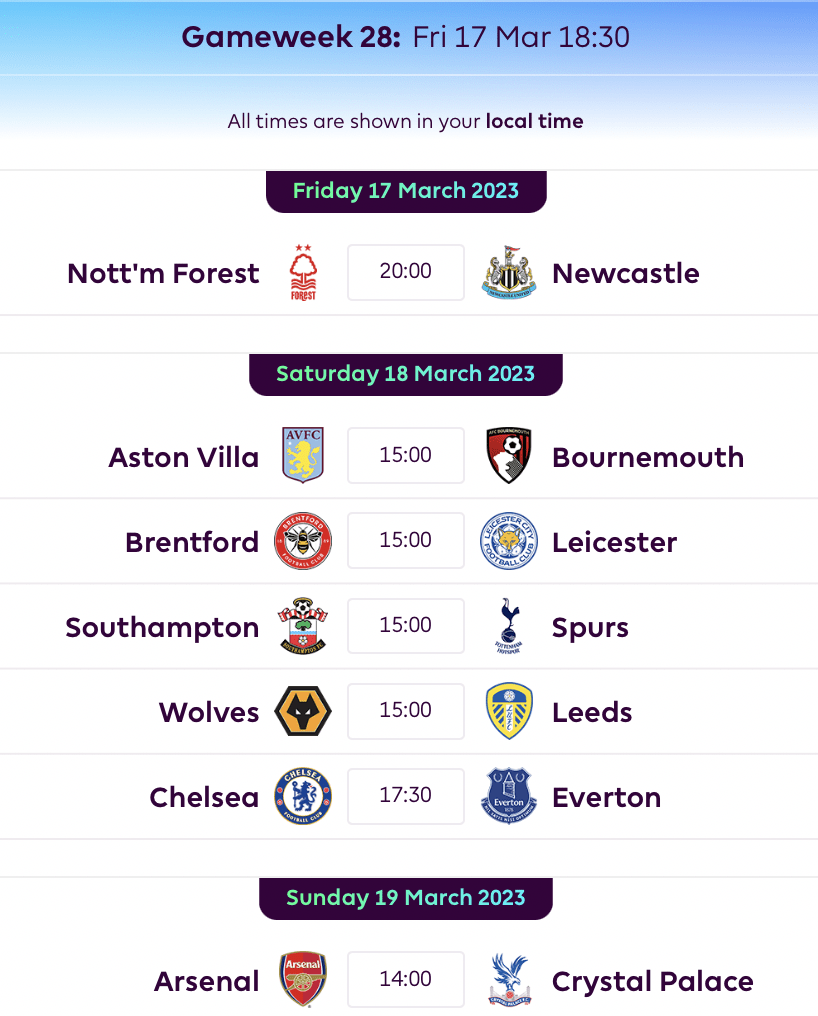Select the Crystal Palace eagle crest
The width and height of the screenshot is (818, 1016).
click(x=509, y=979)
